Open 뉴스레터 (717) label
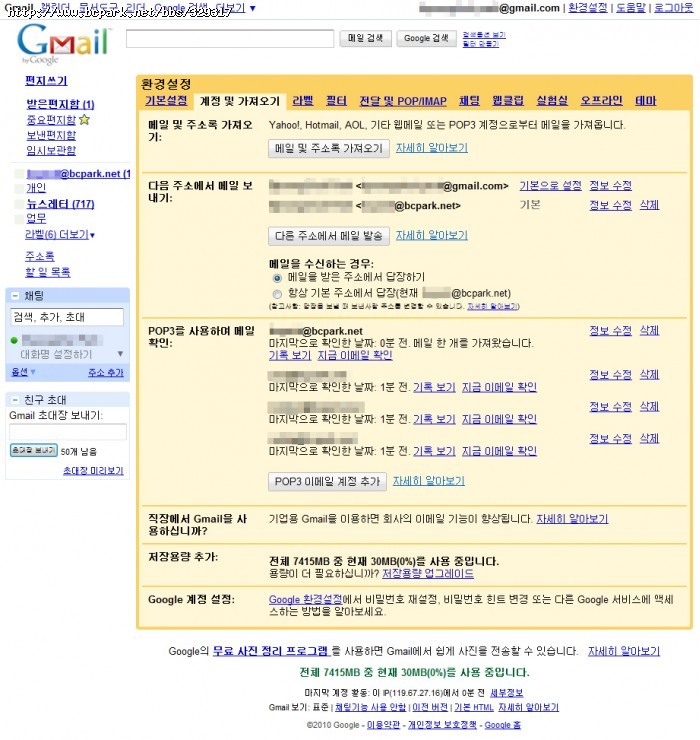The width and height of the screenshot is (700, 740). pyautogui.click(x=60, y=204)
